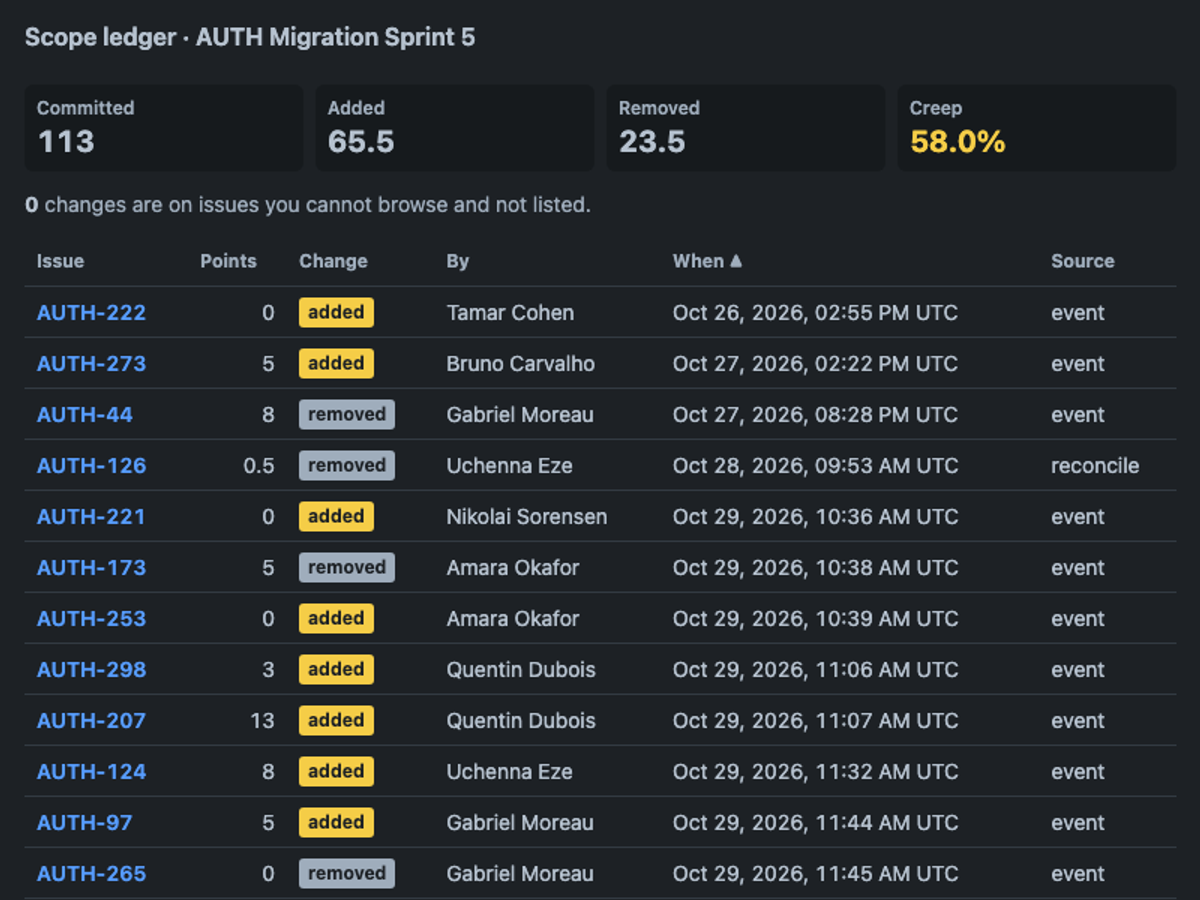1200x900 pixels.
Task: Open issue AUTH-298
Action: pos(91,670)
